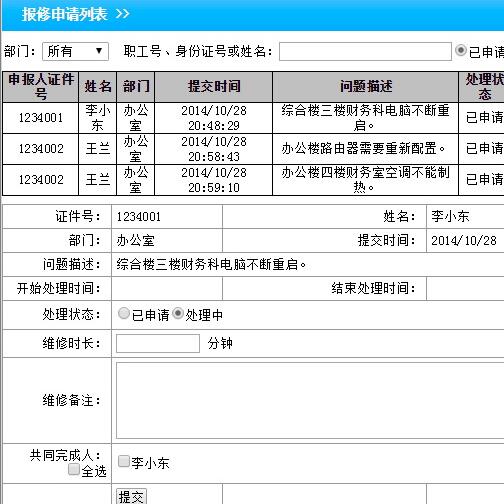
Task: Select the row for 1234001 李小东
Action: pos(253,118)
